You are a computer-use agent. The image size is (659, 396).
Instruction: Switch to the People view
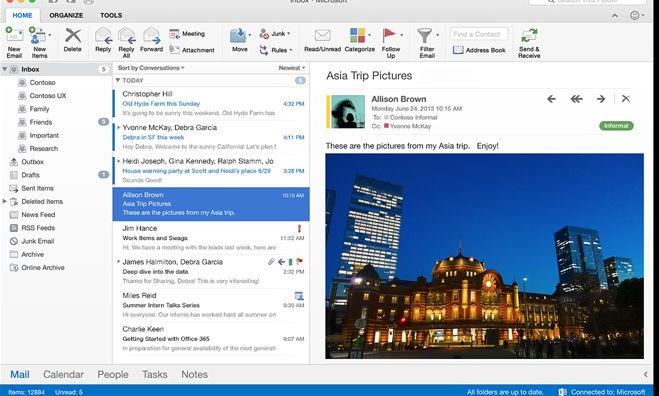113,374
